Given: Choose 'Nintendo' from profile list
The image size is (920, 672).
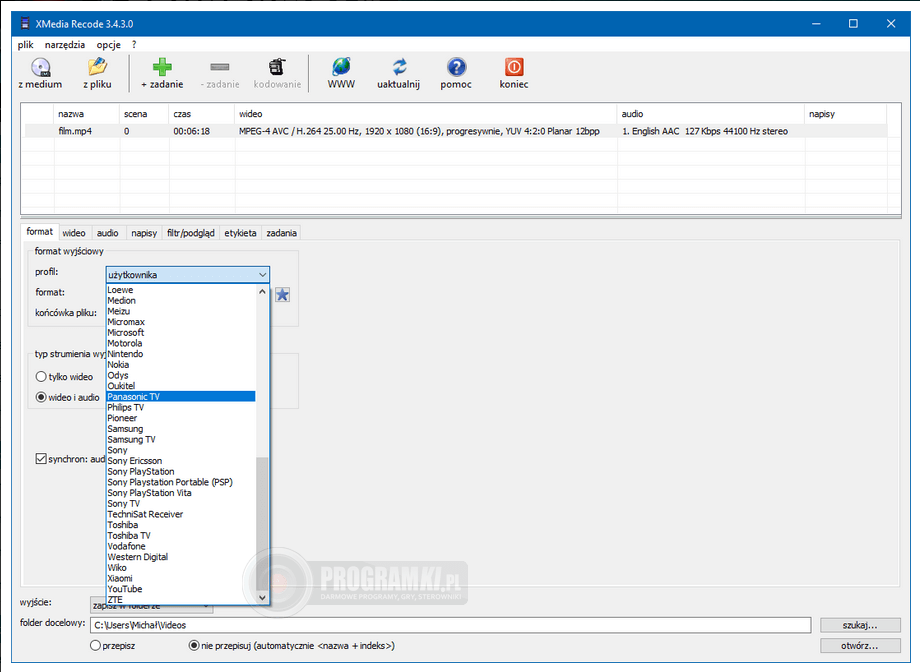Looking at the screenshot, I should click(x=181, y=354).
